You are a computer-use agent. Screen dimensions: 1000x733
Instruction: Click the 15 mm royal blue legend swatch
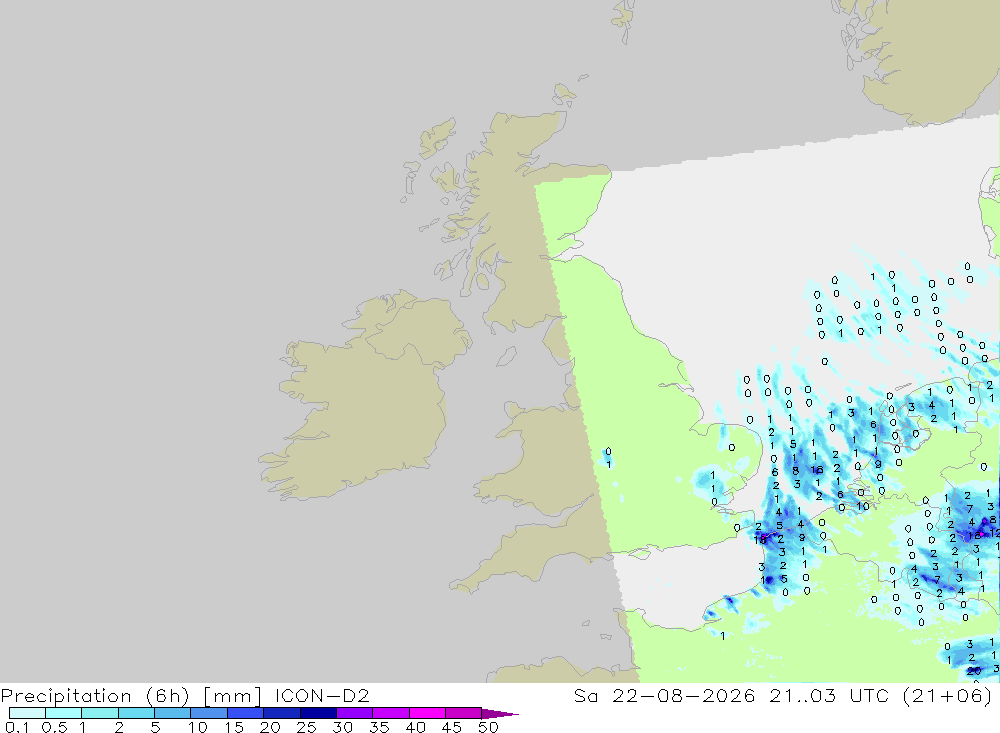246,713
